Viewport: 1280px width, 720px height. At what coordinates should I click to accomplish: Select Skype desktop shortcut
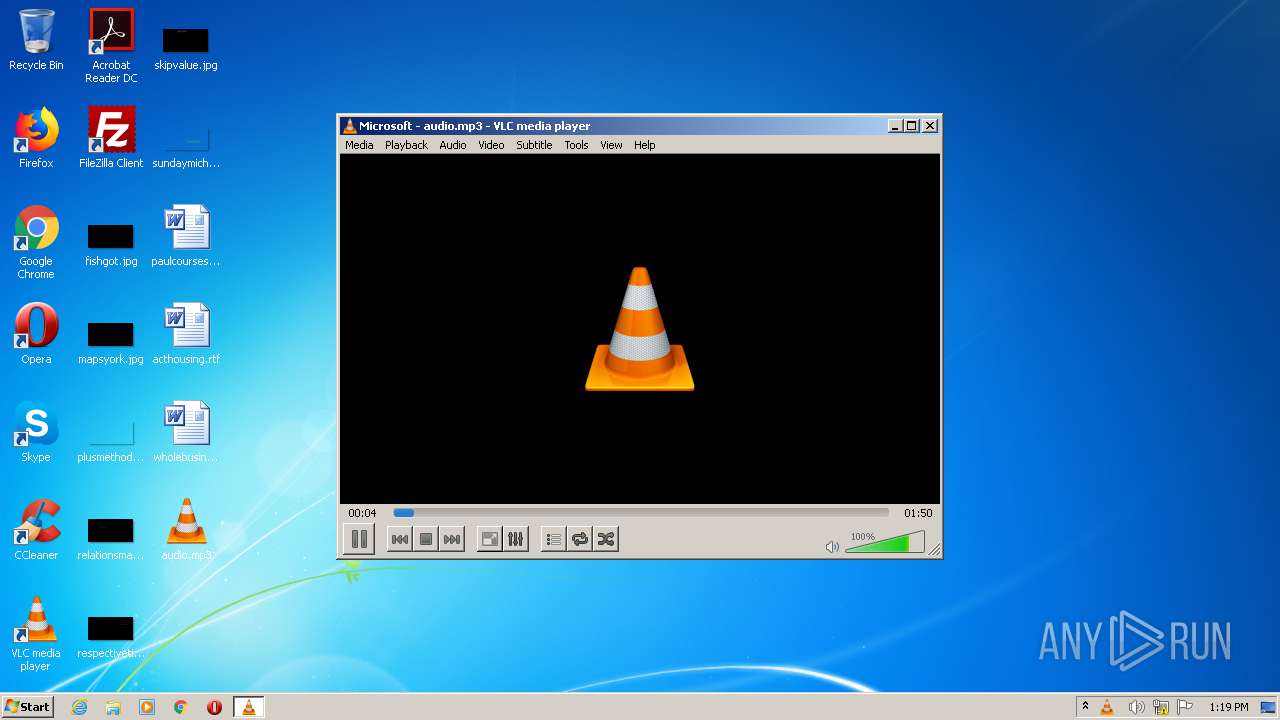[36, 432]
